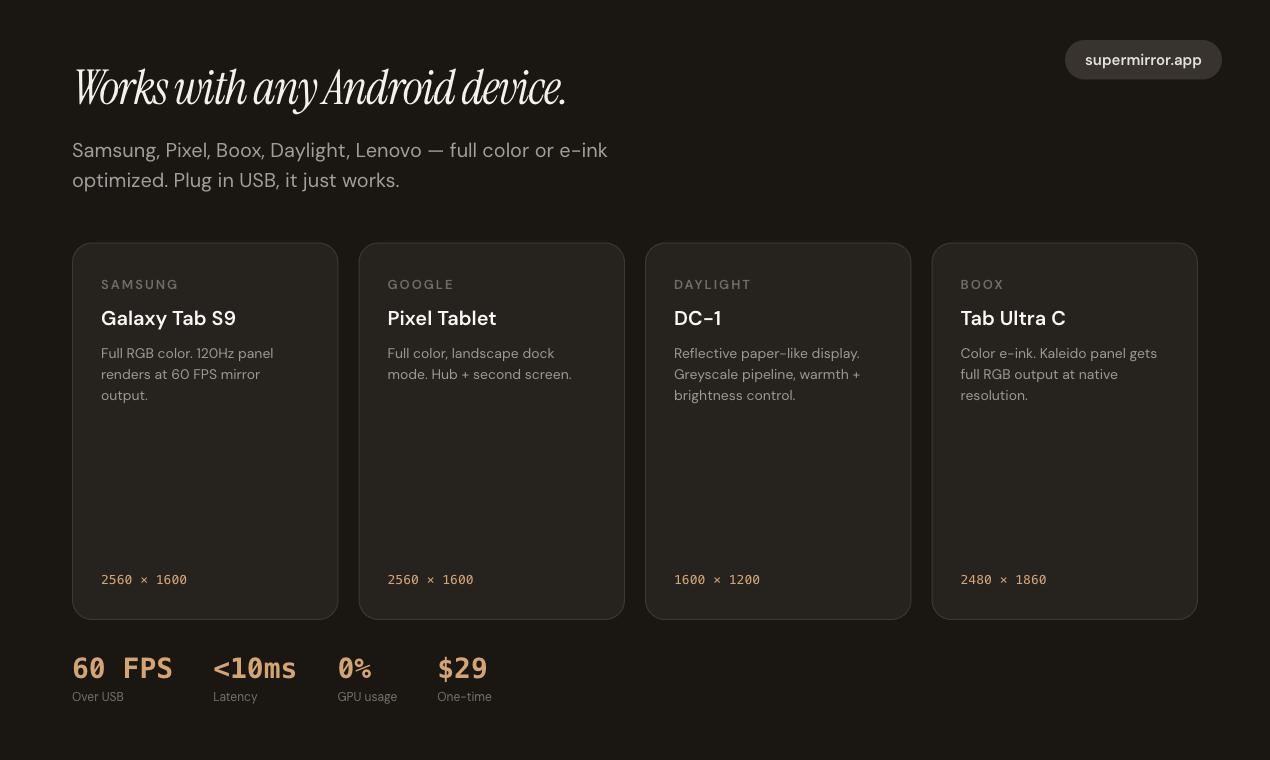Click the 2480 × 1860 resolution text
Viewport: 1270px width, 760px height.
(1004, 580)
